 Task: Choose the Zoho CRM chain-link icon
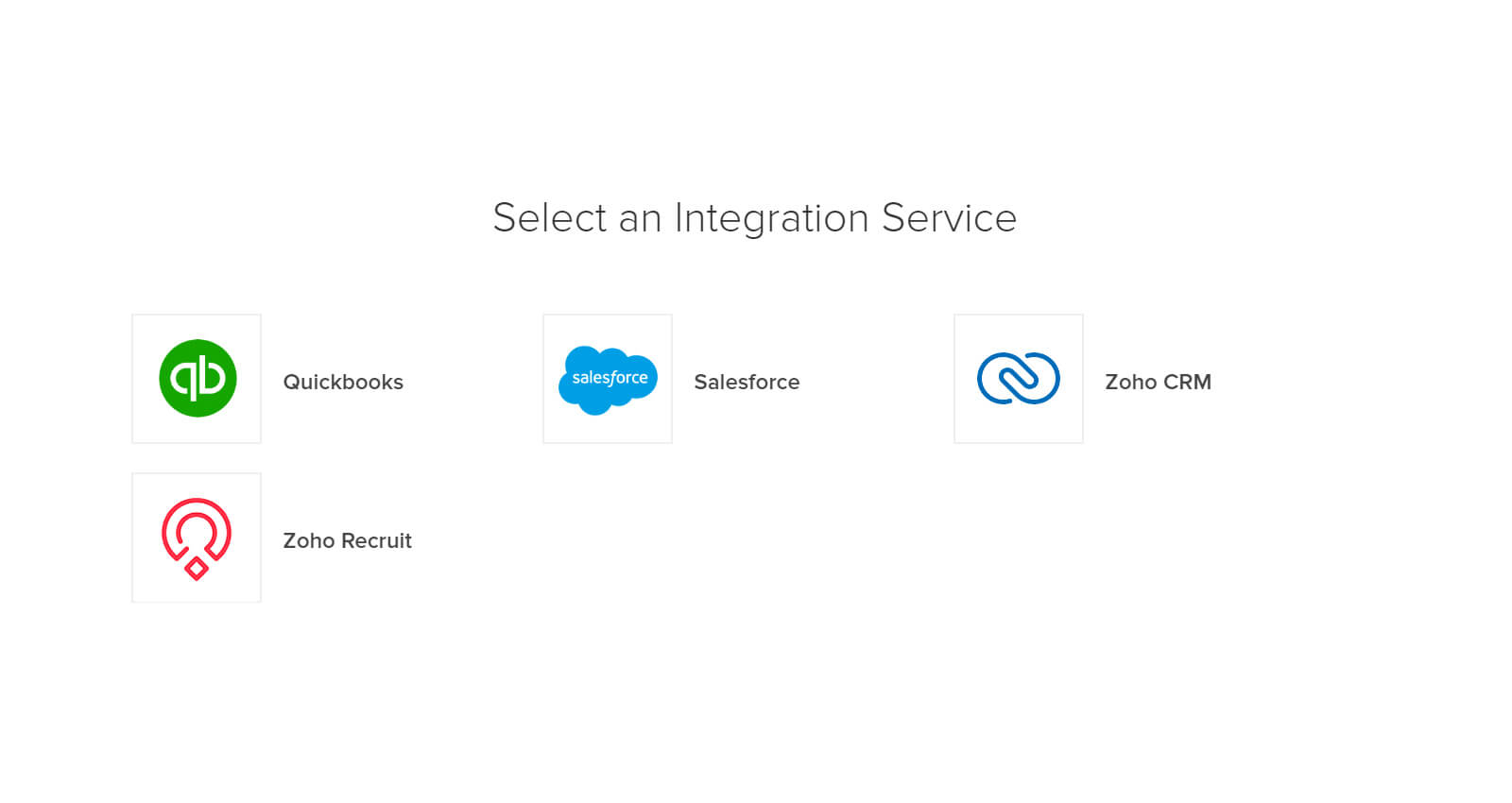pos(1019,378)
